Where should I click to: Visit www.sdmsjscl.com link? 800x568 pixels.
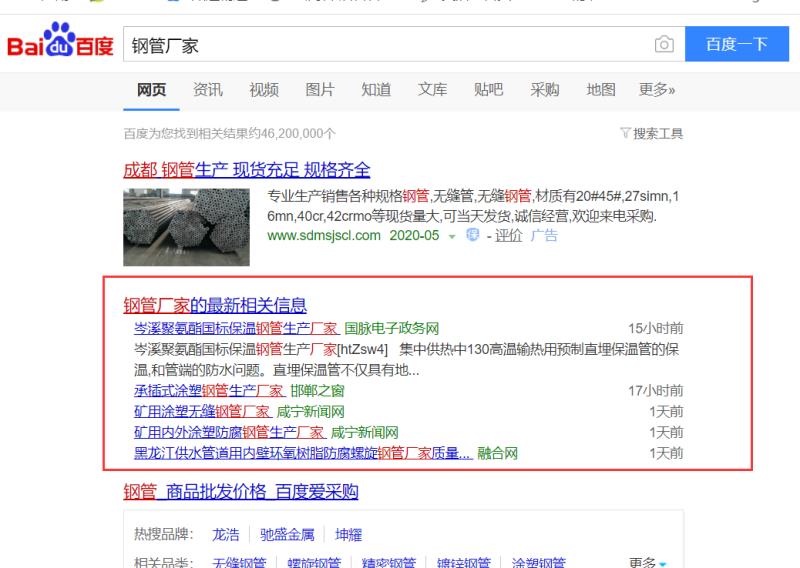coord(324,235)
